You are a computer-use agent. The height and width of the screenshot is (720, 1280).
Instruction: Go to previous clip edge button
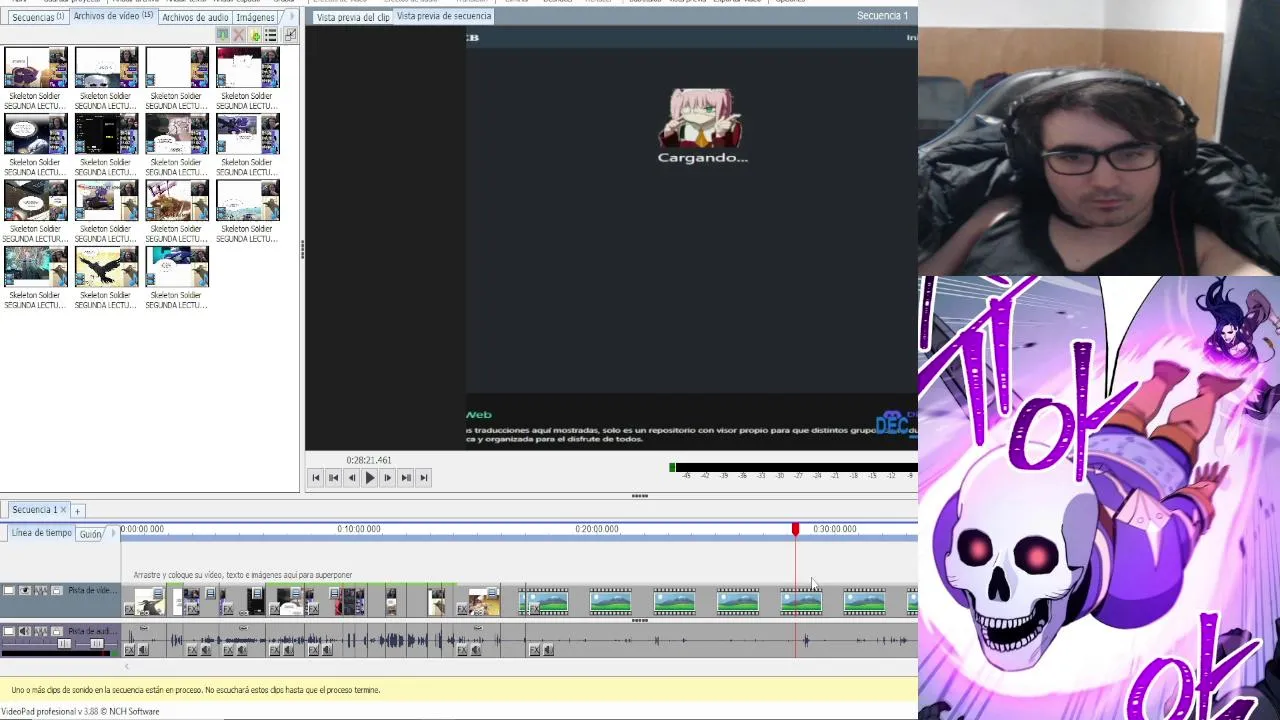(x=334, y=478)
